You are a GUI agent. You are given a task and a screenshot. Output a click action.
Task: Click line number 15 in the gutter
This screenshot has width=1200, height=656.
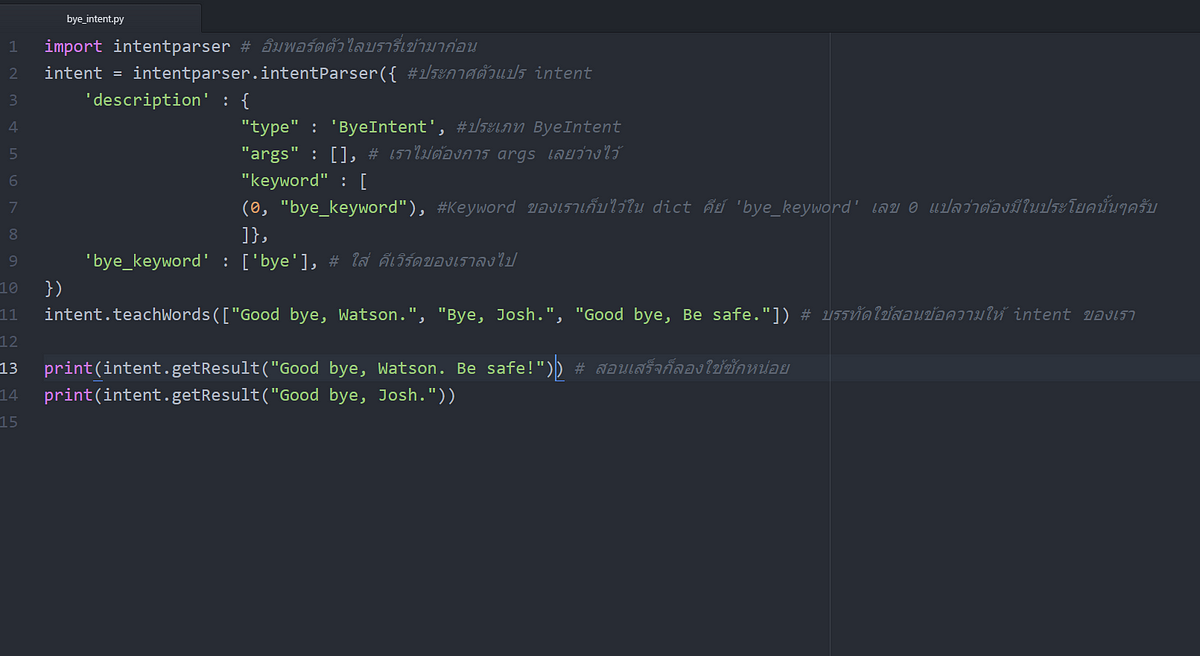[10, 422]
